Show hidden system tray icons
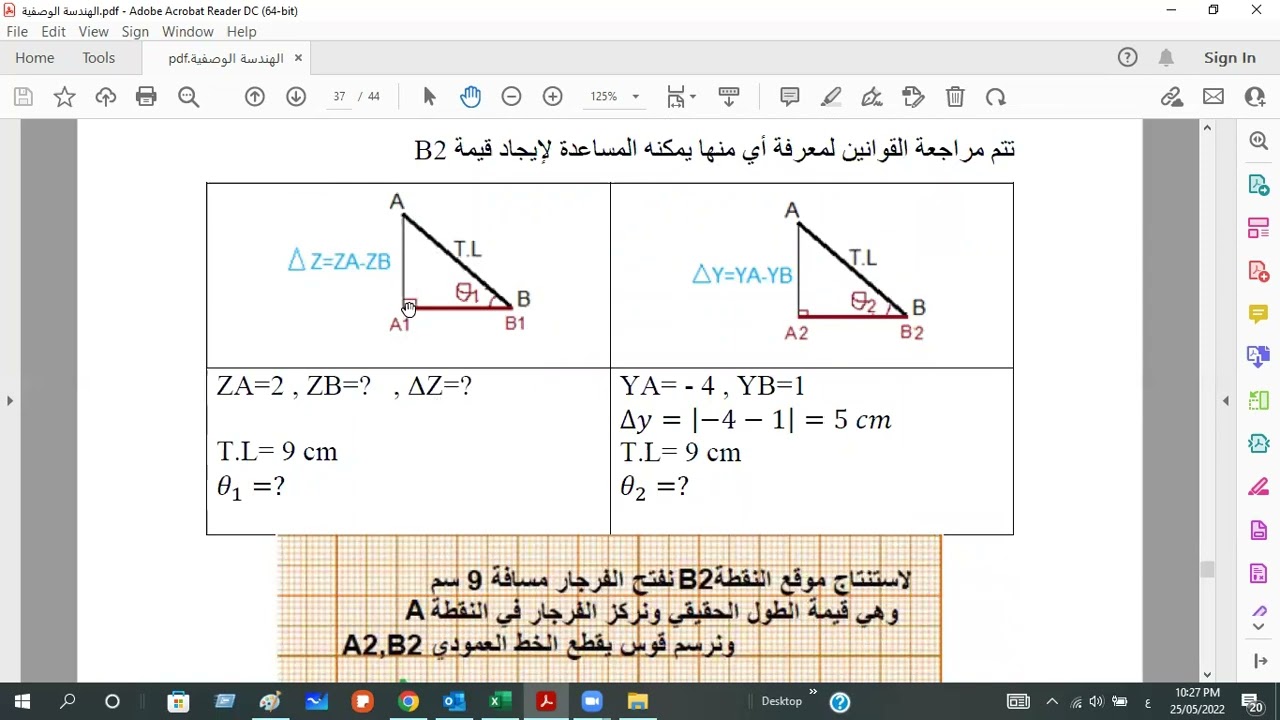This screenshot has height=720, width=1280. pos(1052,702)
